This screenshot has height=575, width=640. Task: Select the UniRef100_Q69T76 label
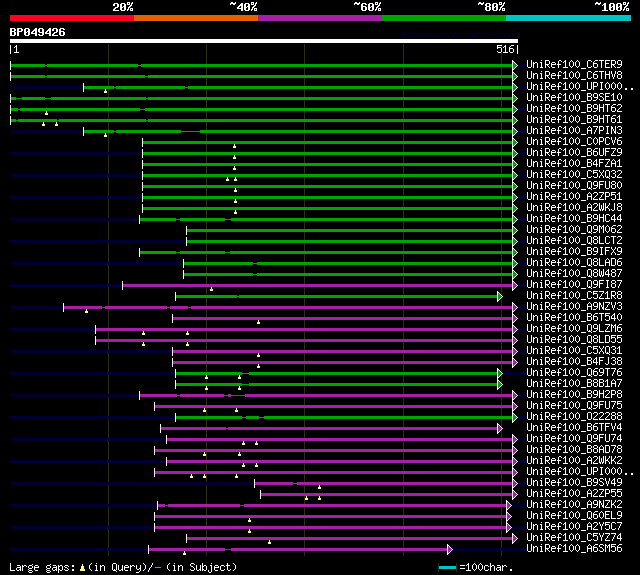[574, 373]
